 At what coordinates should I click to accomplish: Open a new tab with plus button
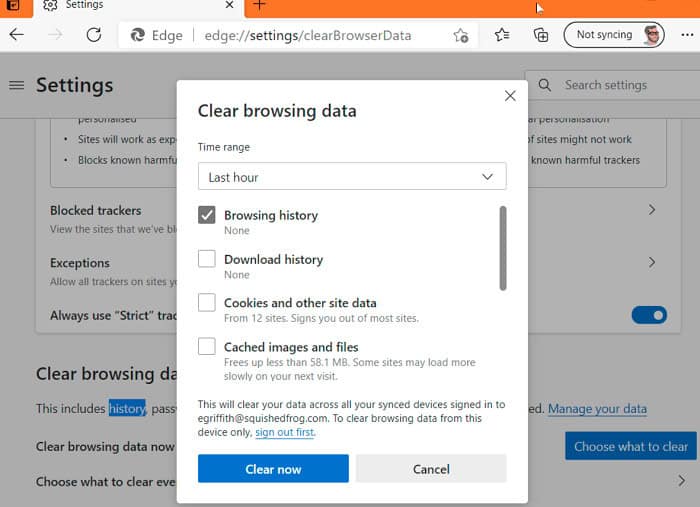(x=259, y=5)
